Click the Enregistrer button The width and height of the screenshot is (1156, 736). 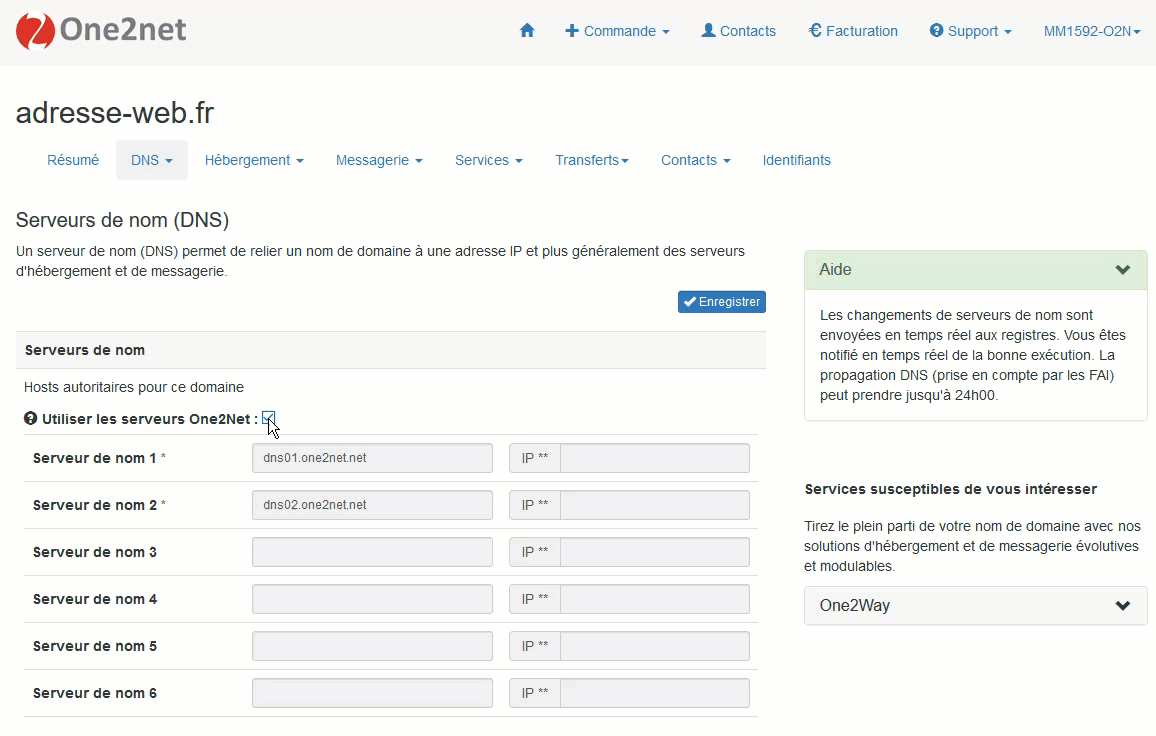click(x=721, y=302)
